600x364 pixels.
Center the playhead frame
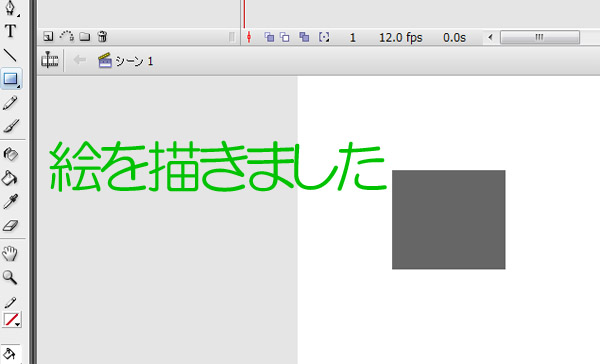click(249, 37)
